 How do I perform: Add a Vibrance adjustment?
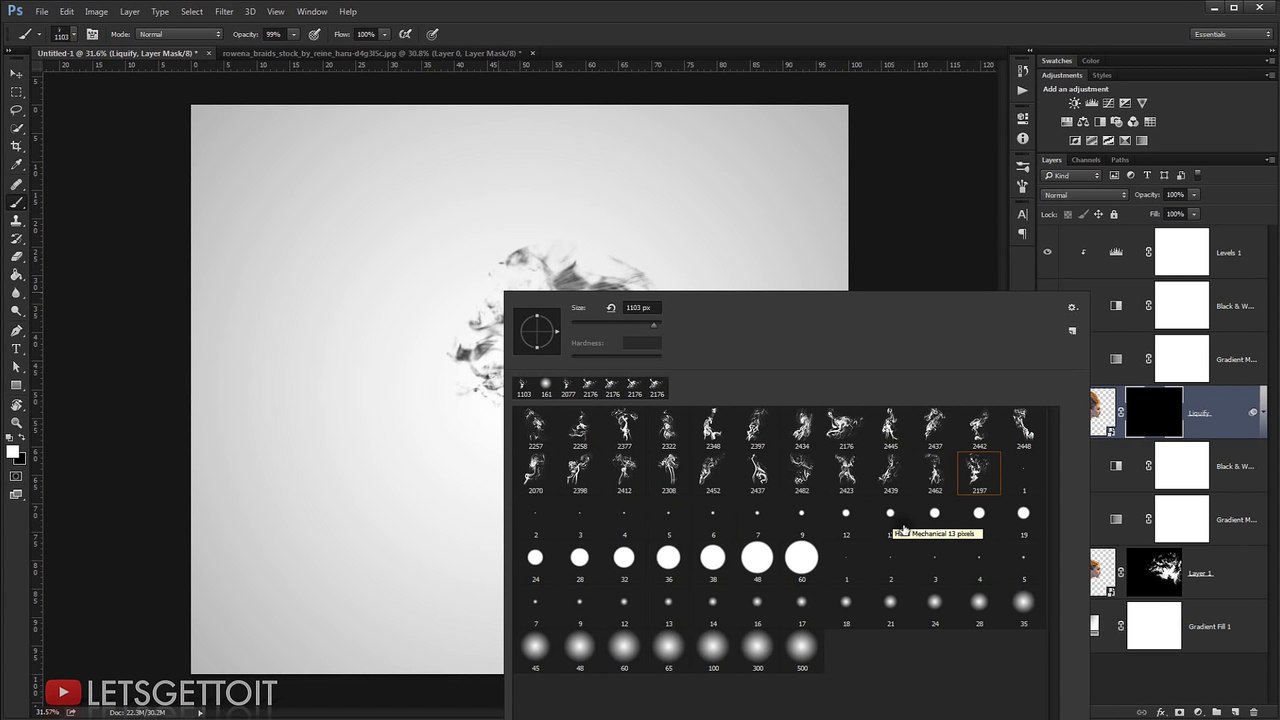1142,103
